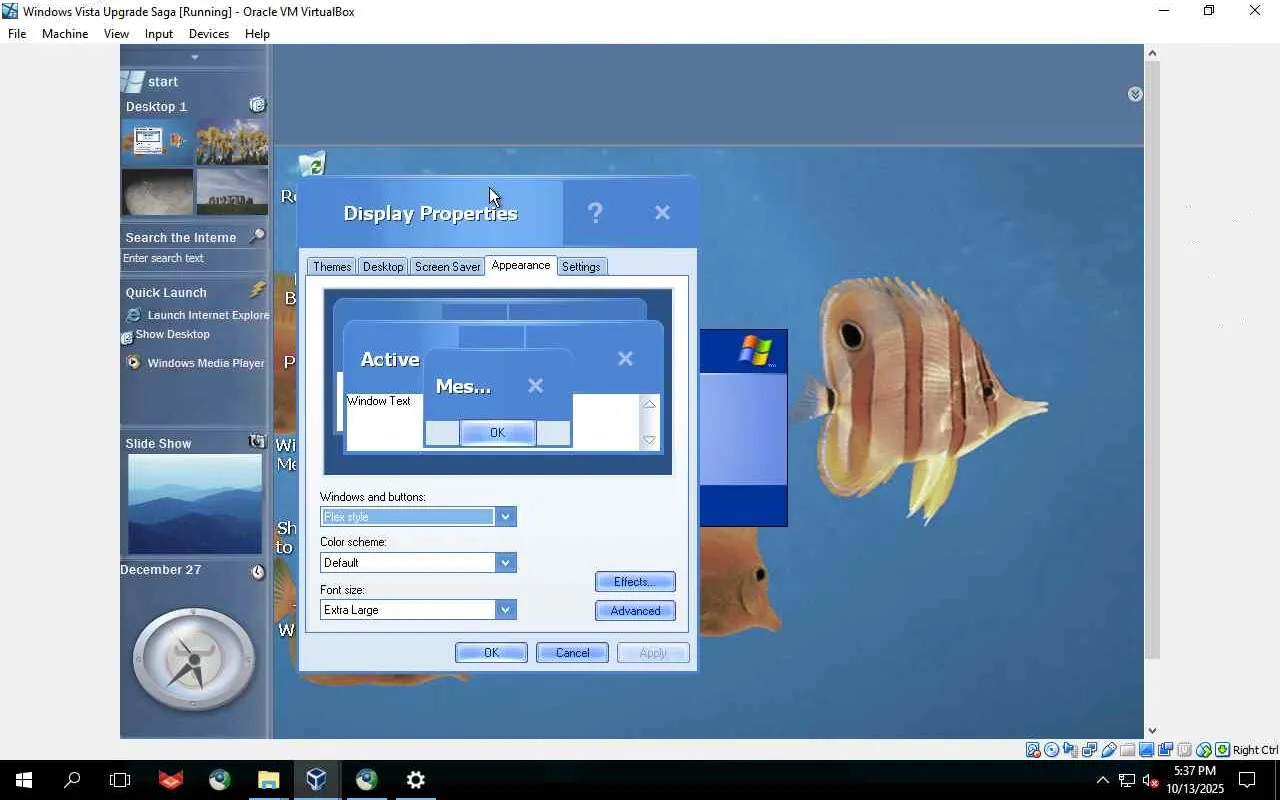This screenshot has height=800, width=1280.
Task: Click the VirtualBox hard disk activity icon
Action: point(1033,750)
